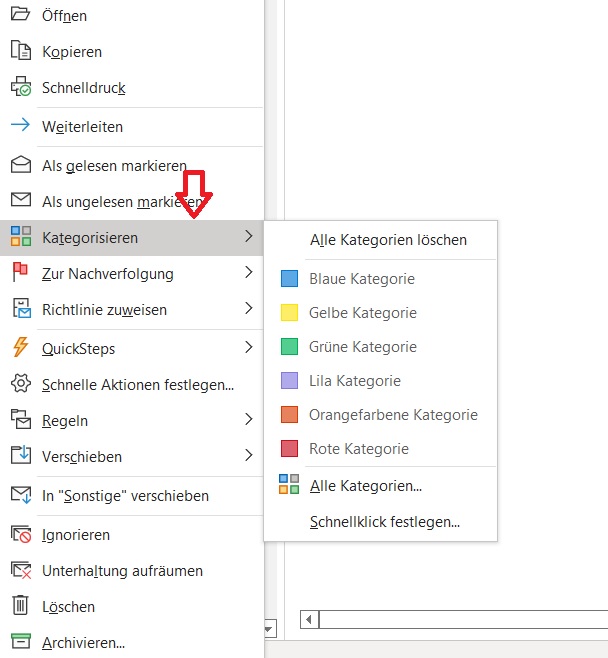
Task: Click the vertical scrollbar down arrow
Action: coord(269,629)
